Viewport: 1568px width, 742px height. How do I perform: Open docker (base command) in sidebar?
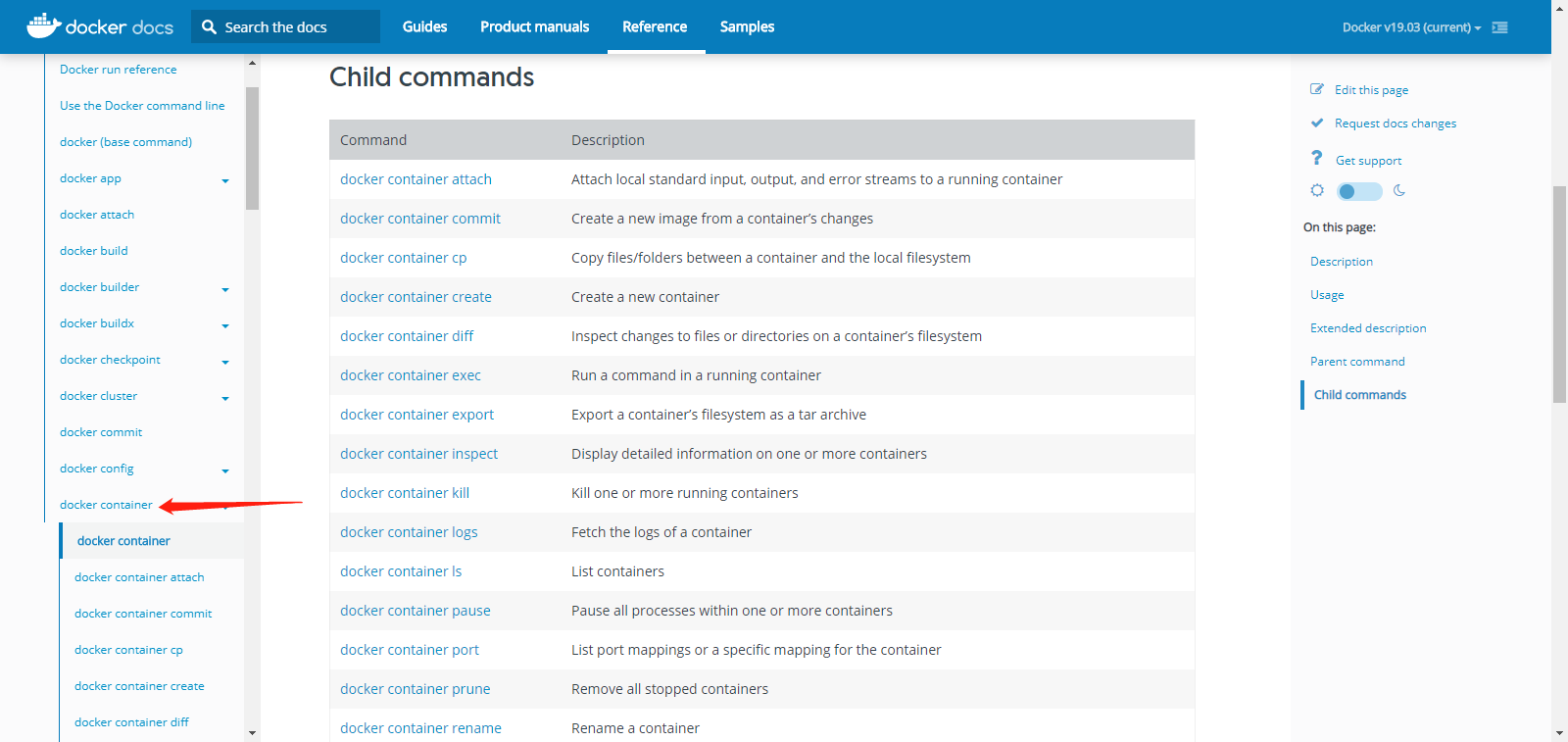point(125,142)
